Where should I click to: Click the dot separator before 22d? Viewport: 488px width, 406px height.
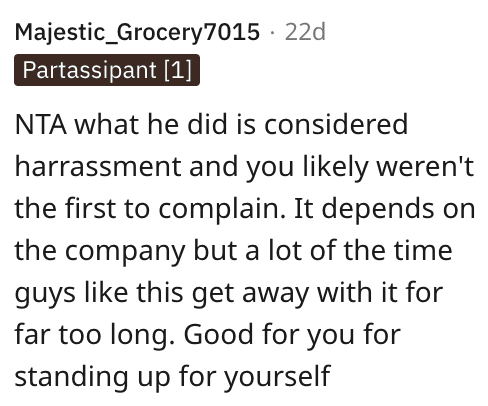click(x=272, y=32)
